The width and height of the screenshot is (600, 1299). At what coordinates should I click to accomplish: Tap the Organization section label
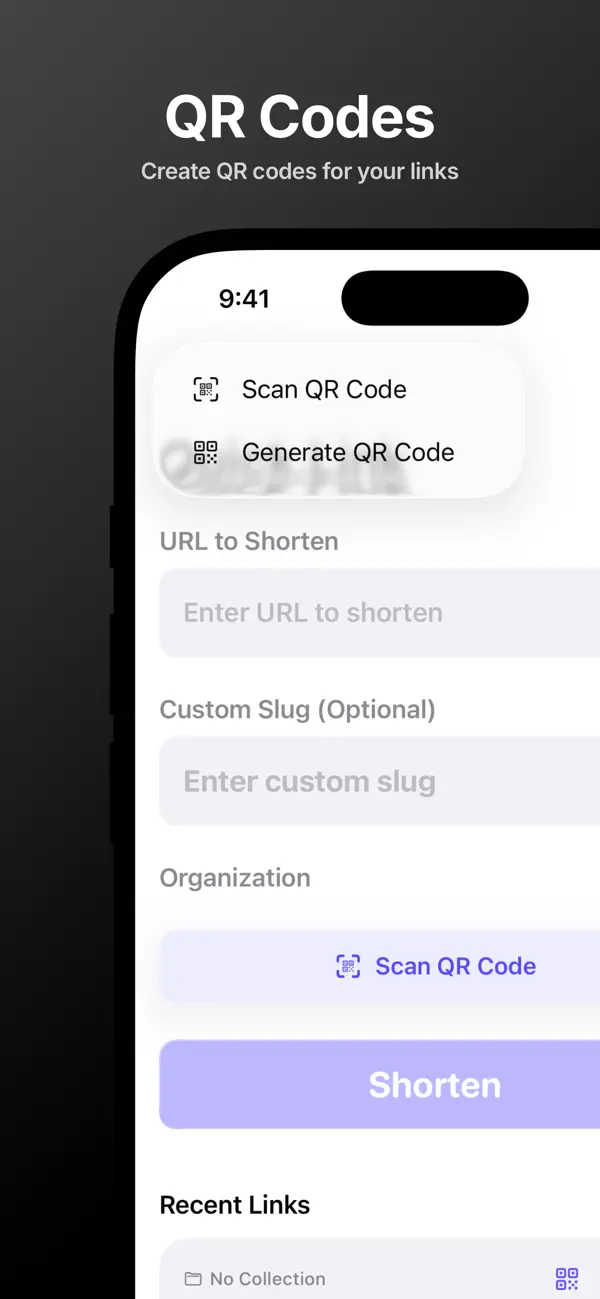[x=235, y=877]
